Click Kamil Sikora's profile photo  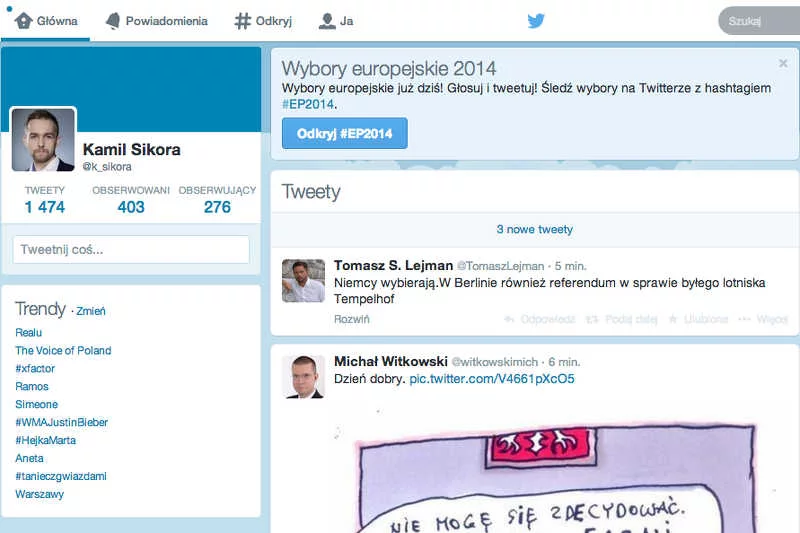tap(43, 140)
